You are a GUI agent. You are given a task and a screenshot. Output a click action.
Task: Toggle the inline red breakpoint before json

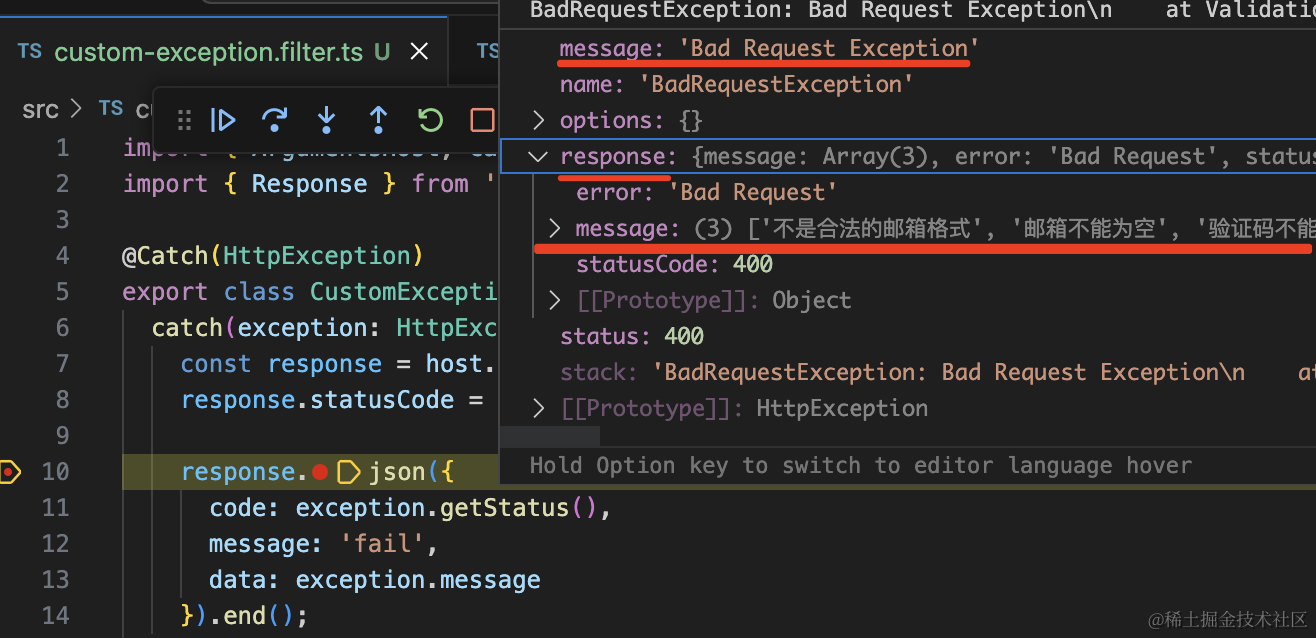pyautogui.click(x=320, y=472)
